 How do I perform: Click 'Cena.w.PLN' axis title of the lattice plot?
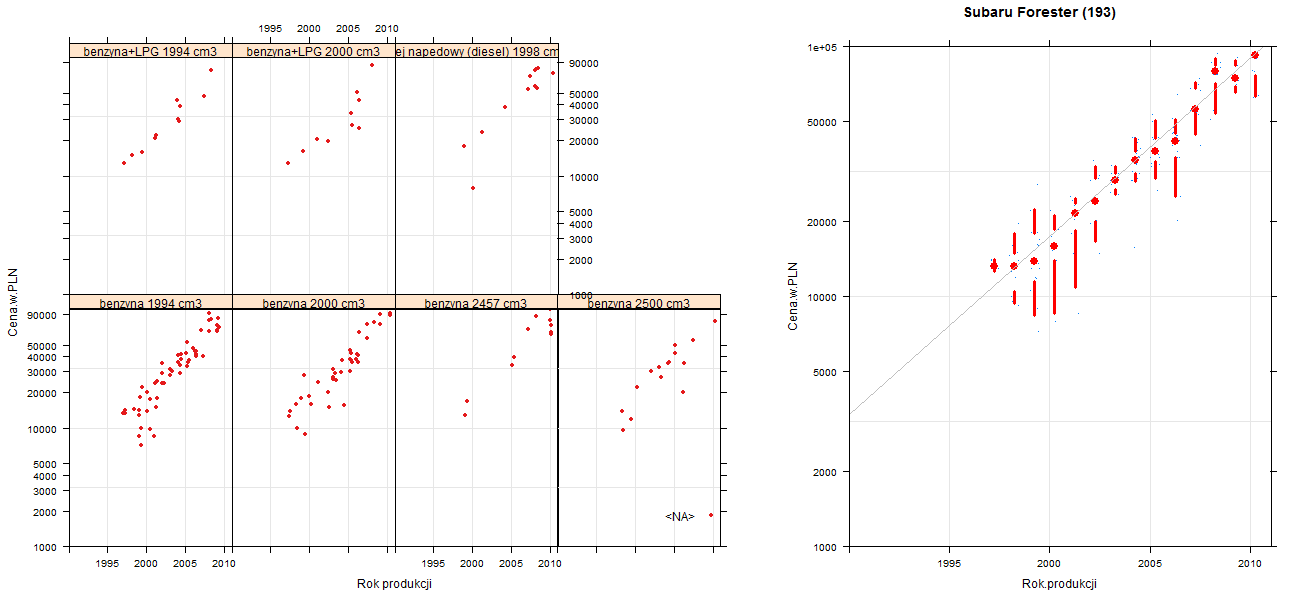[13, 303]
